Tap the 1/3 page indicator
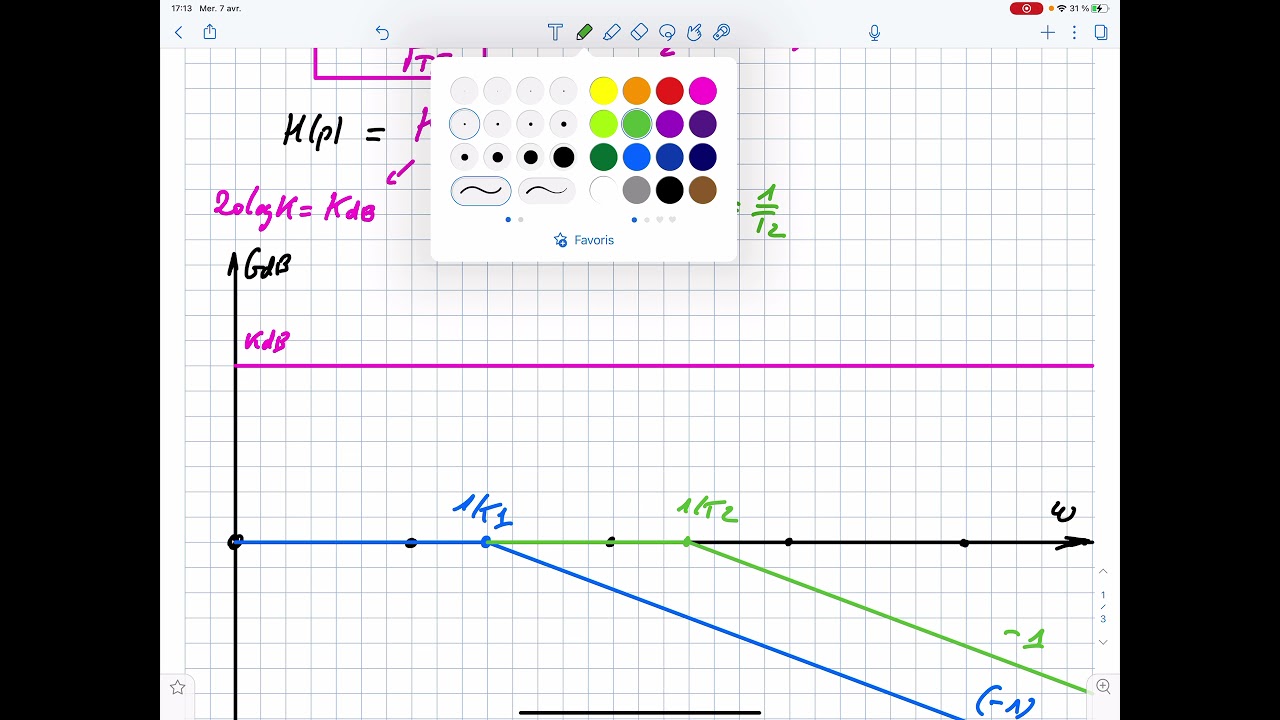Viewport: 1280px width, 720px height. coord(1103,607)
